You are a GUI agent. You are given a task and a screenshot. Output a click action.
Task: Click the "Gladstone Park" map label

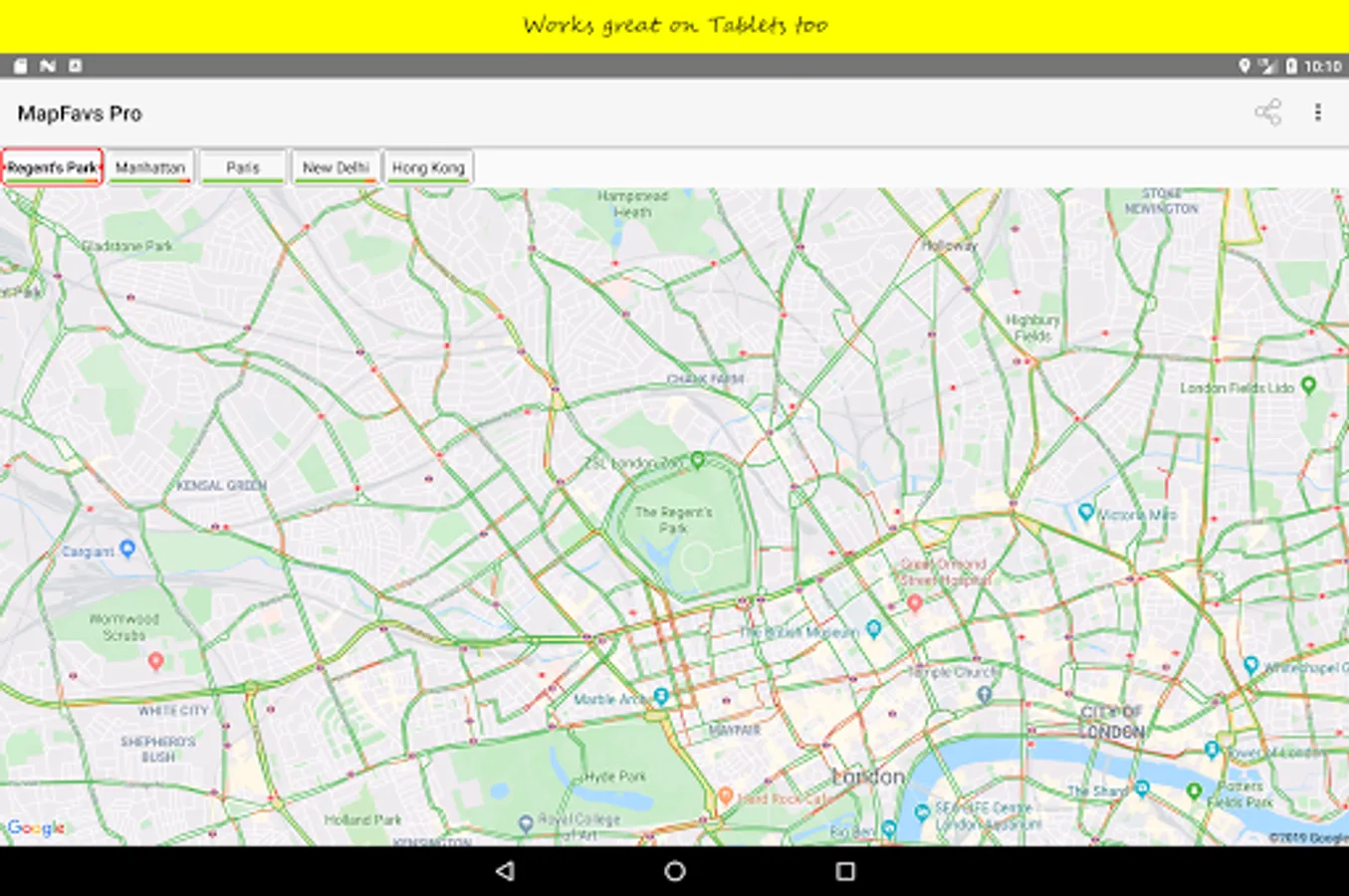pos(127,245)
